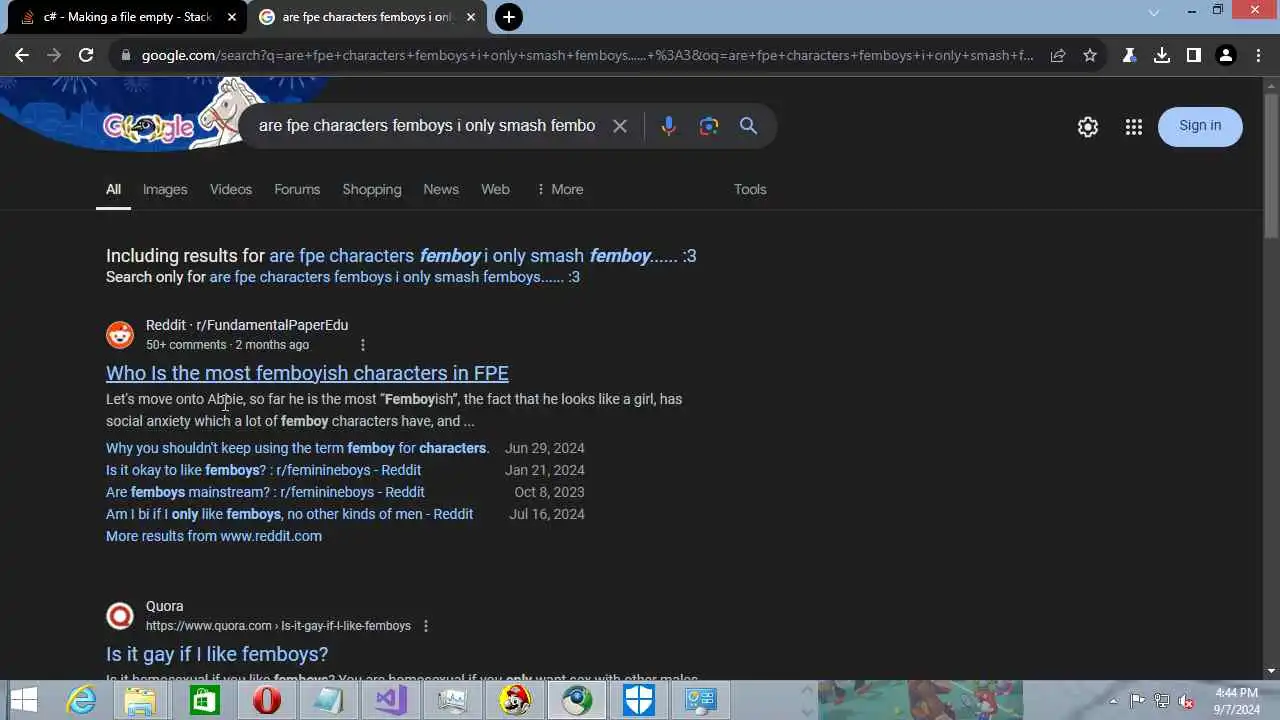Open Google quick settings gear
Viewport: 1280px width, 720px height.
click(x=1088, y=126)
